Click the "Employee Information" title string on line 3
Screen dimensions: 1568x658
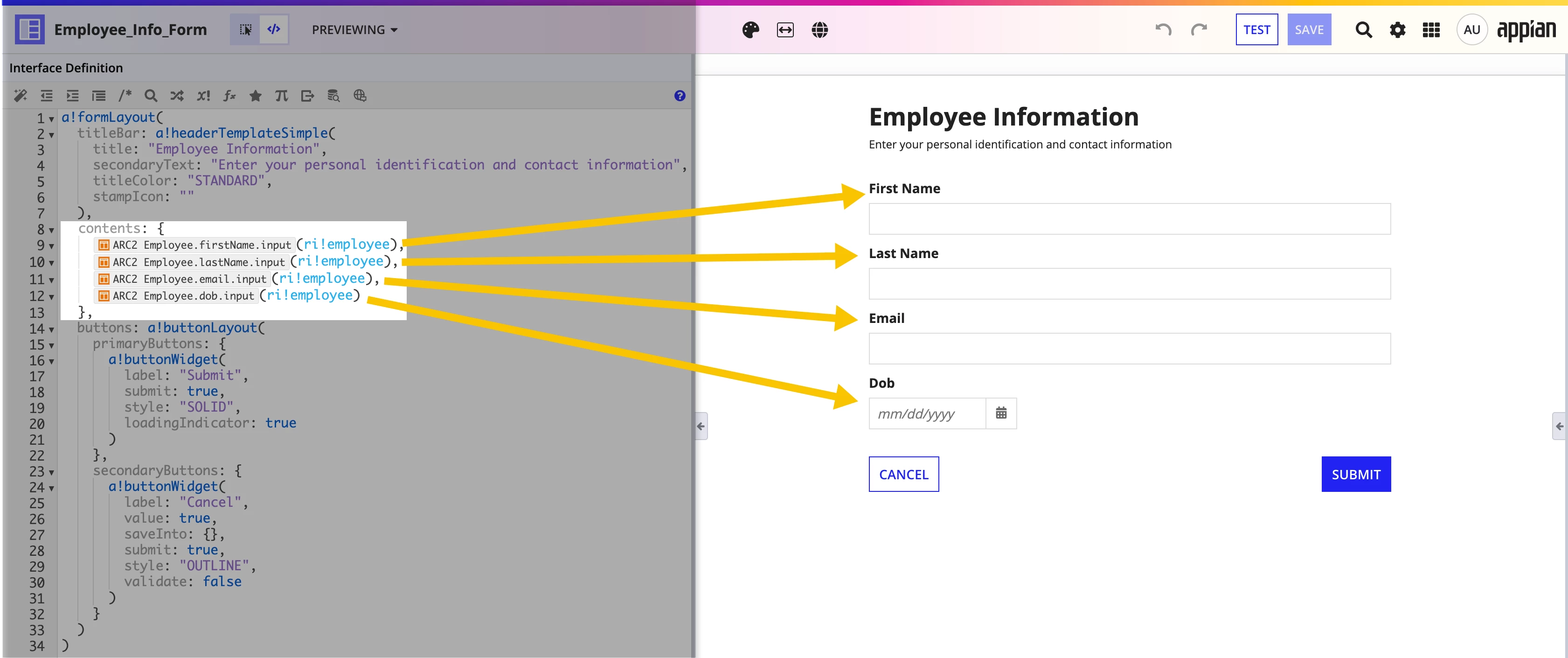(x=234, y=149)
